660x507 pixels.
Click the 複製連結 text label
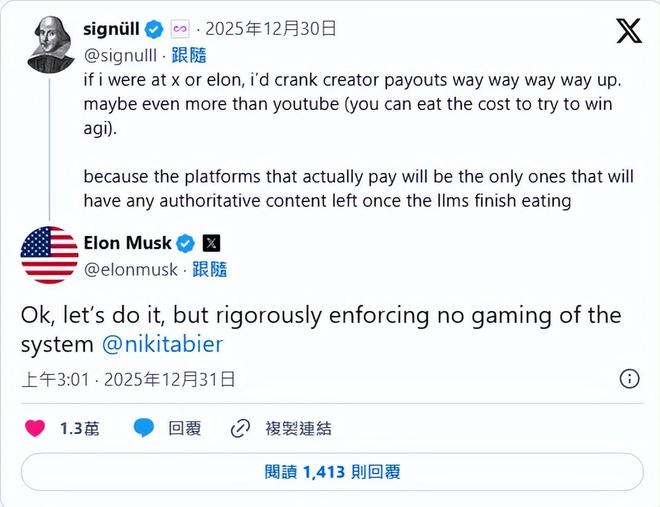pyautogui.click(x=297, y=428)
